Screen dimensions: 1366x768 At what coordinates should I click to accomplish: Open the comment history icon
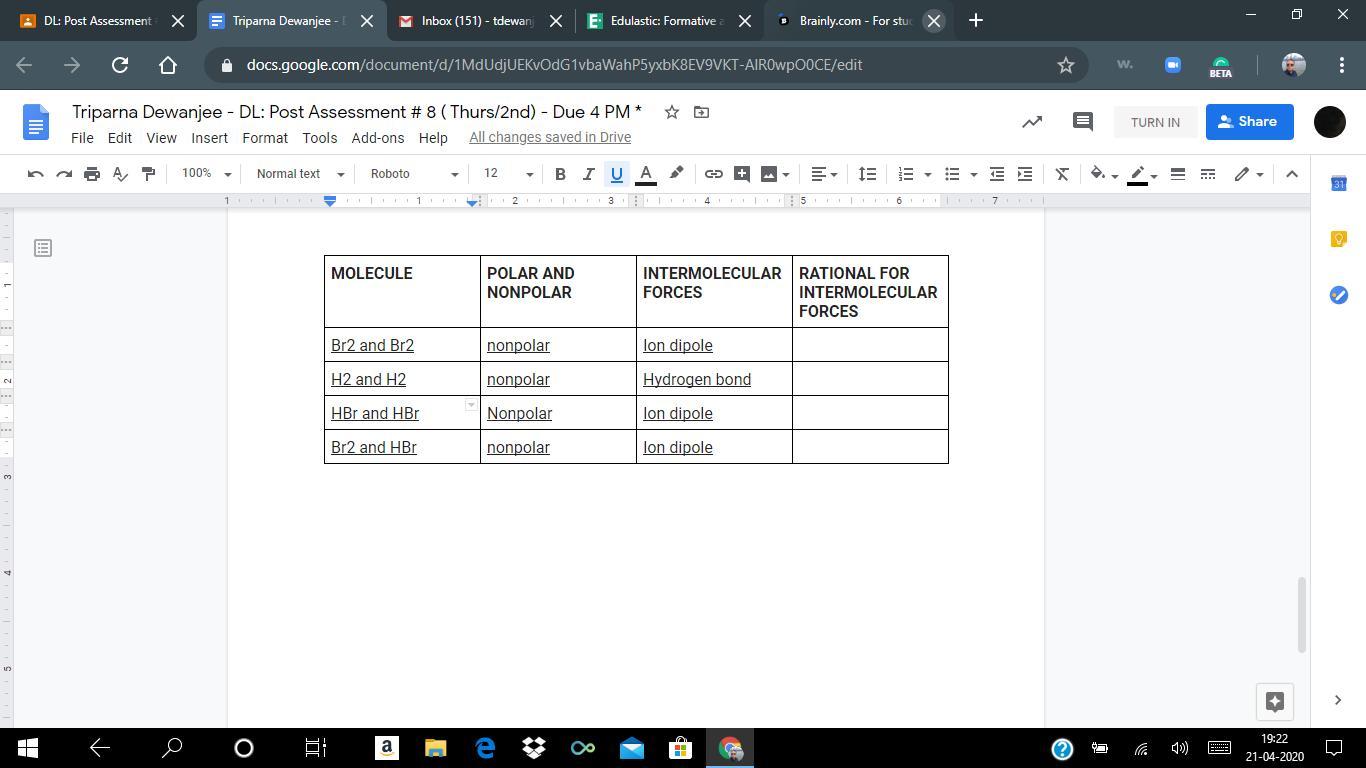click(1082, 122)
